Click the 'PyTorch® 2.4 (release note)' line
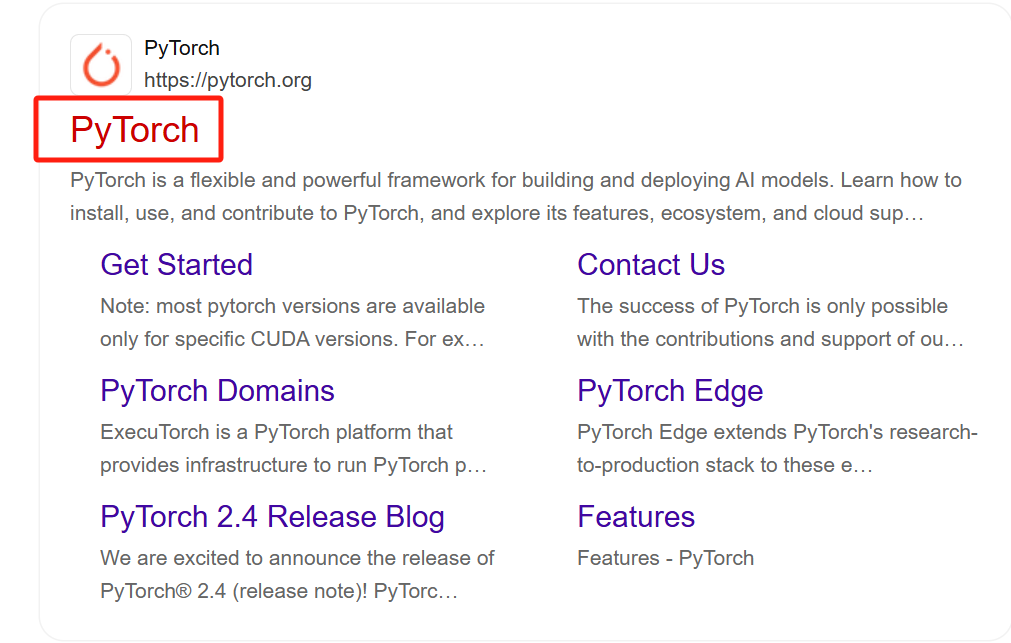This screenshot has height=643, width=1011. (x=279, y=591)
